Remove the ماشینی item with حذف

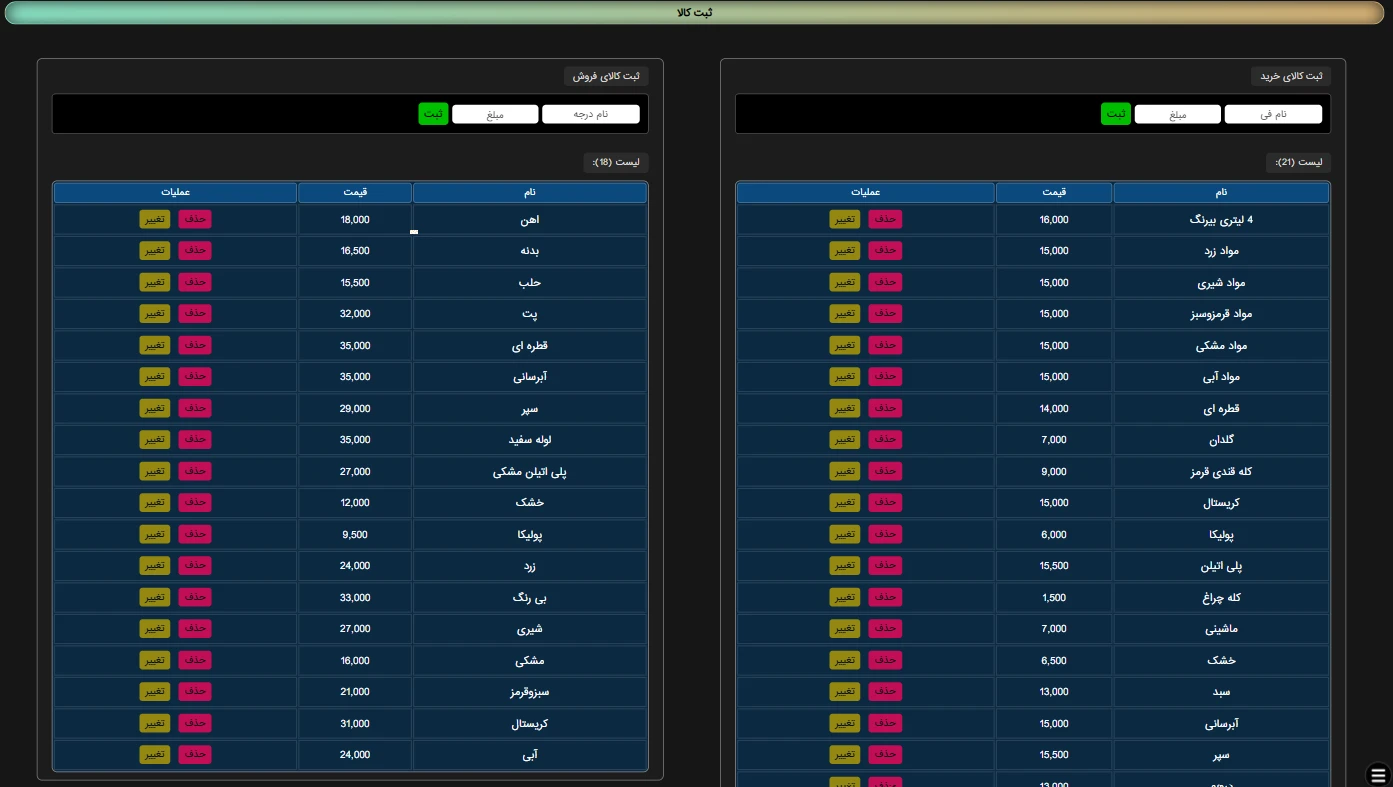[x=885, y=628]
